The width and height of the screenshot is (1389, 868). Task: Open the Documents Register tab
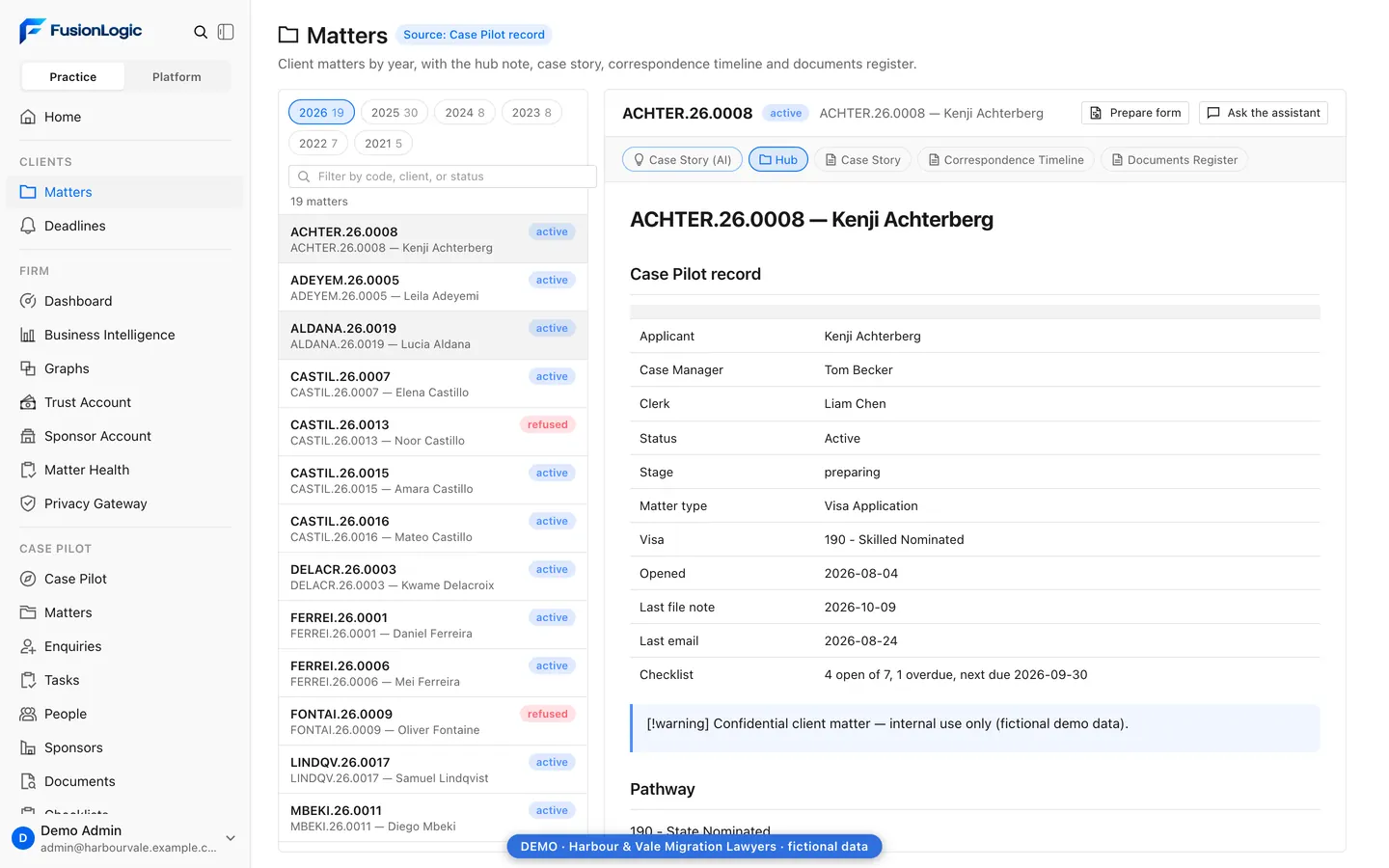1174,160
